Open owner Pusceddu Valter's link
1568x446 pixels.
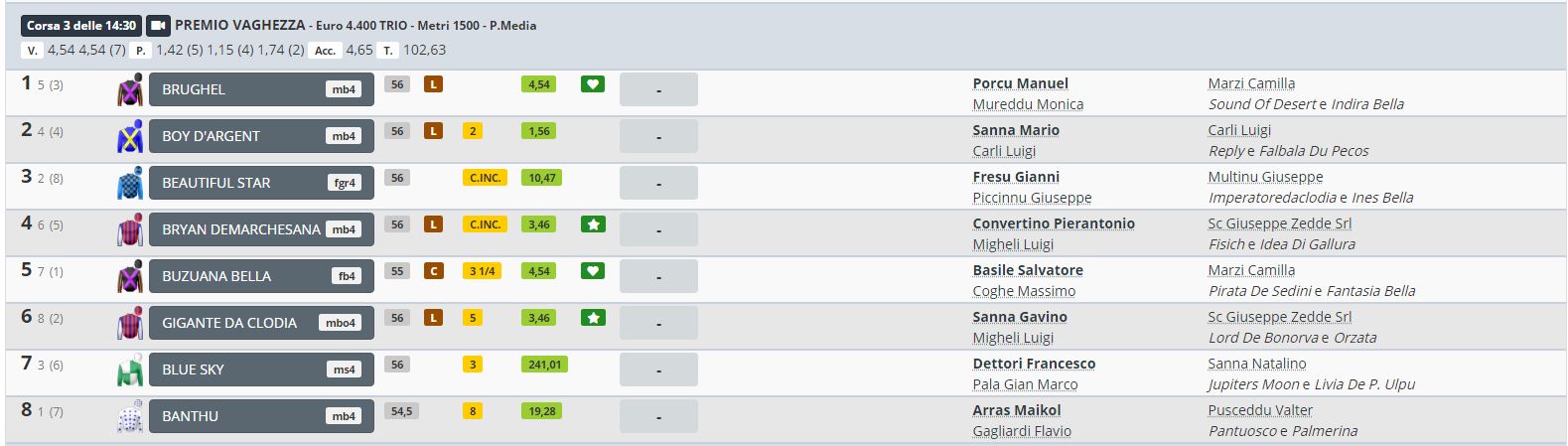point(1260,410)
